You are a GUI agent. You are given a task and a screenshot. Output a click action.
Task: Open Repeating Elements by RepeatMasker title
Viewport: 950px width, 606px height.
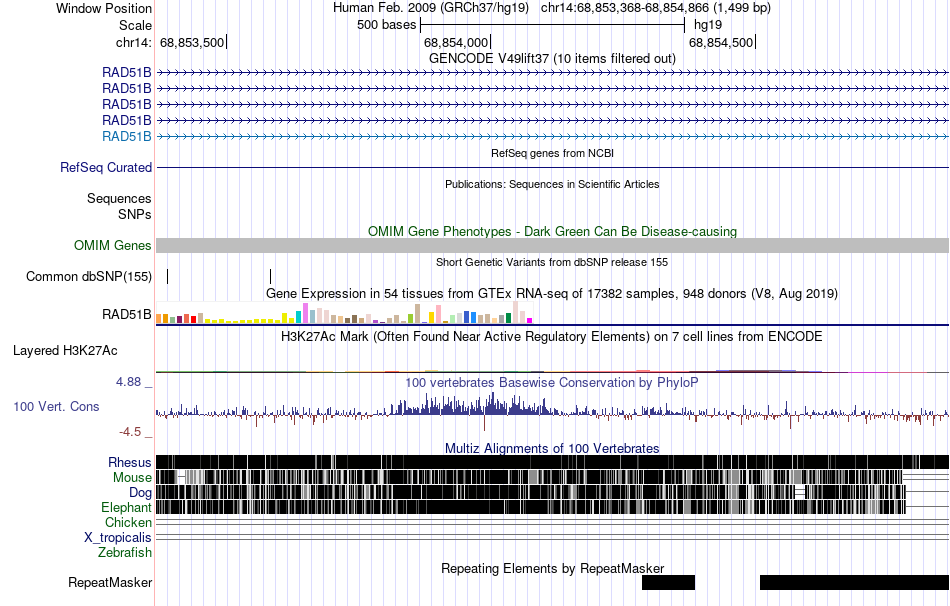pos(552,568)
